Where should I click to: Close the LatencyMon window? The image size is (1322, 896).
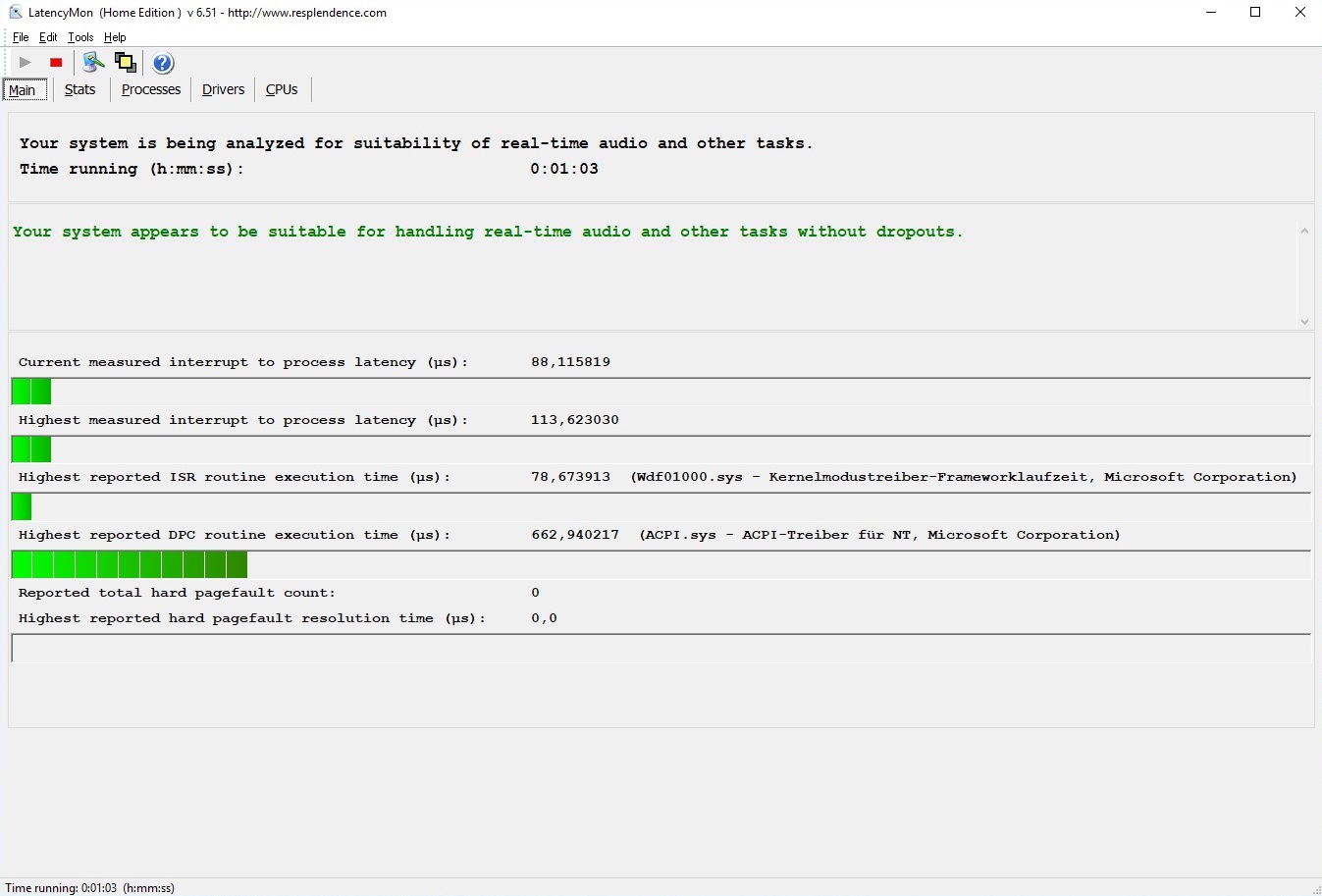click(x=1300, y=13)
